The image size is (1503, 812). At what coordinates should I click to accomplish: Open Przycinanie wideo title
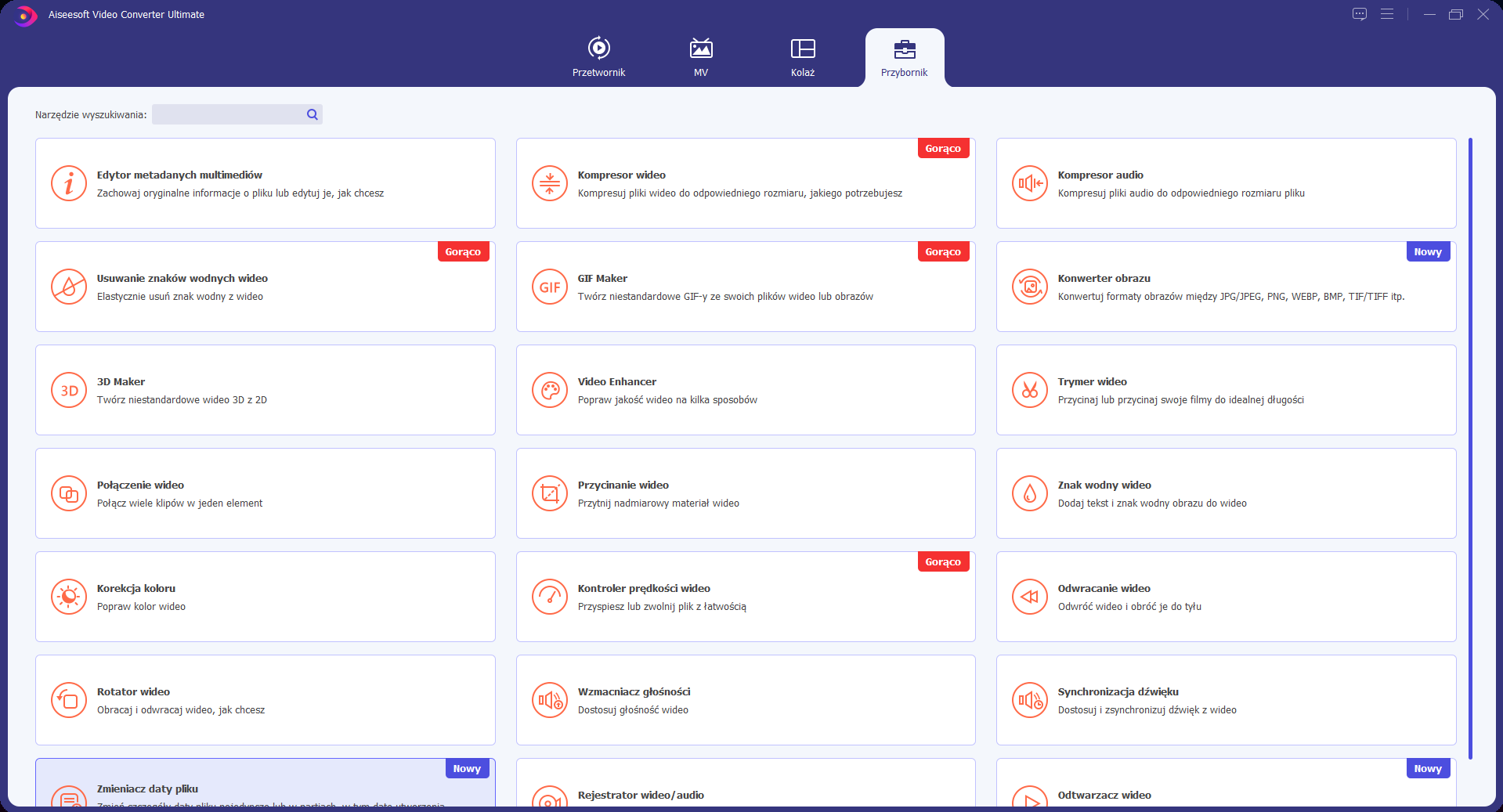coord(623,485)
